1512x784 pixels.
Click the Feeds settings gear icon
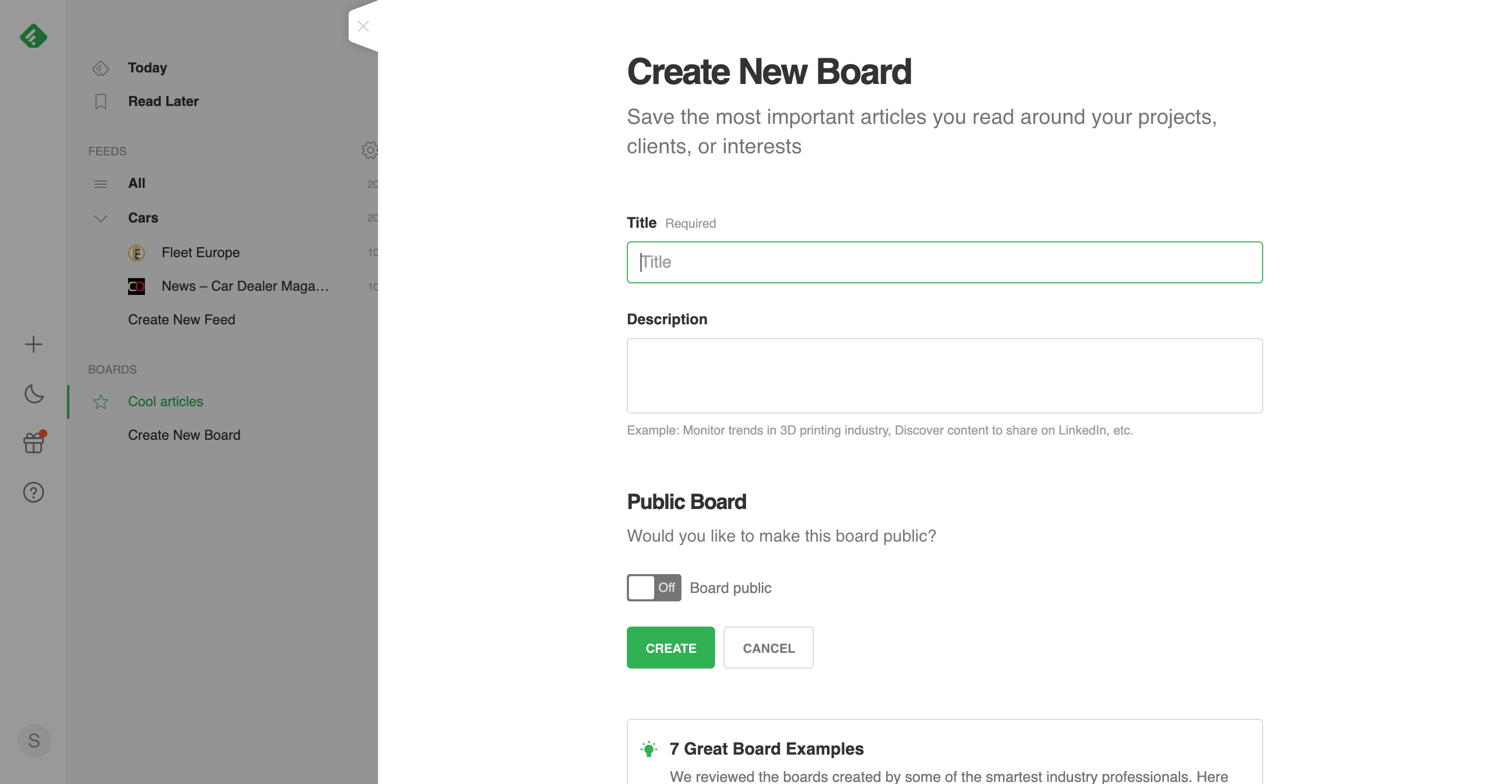[369, 150]
